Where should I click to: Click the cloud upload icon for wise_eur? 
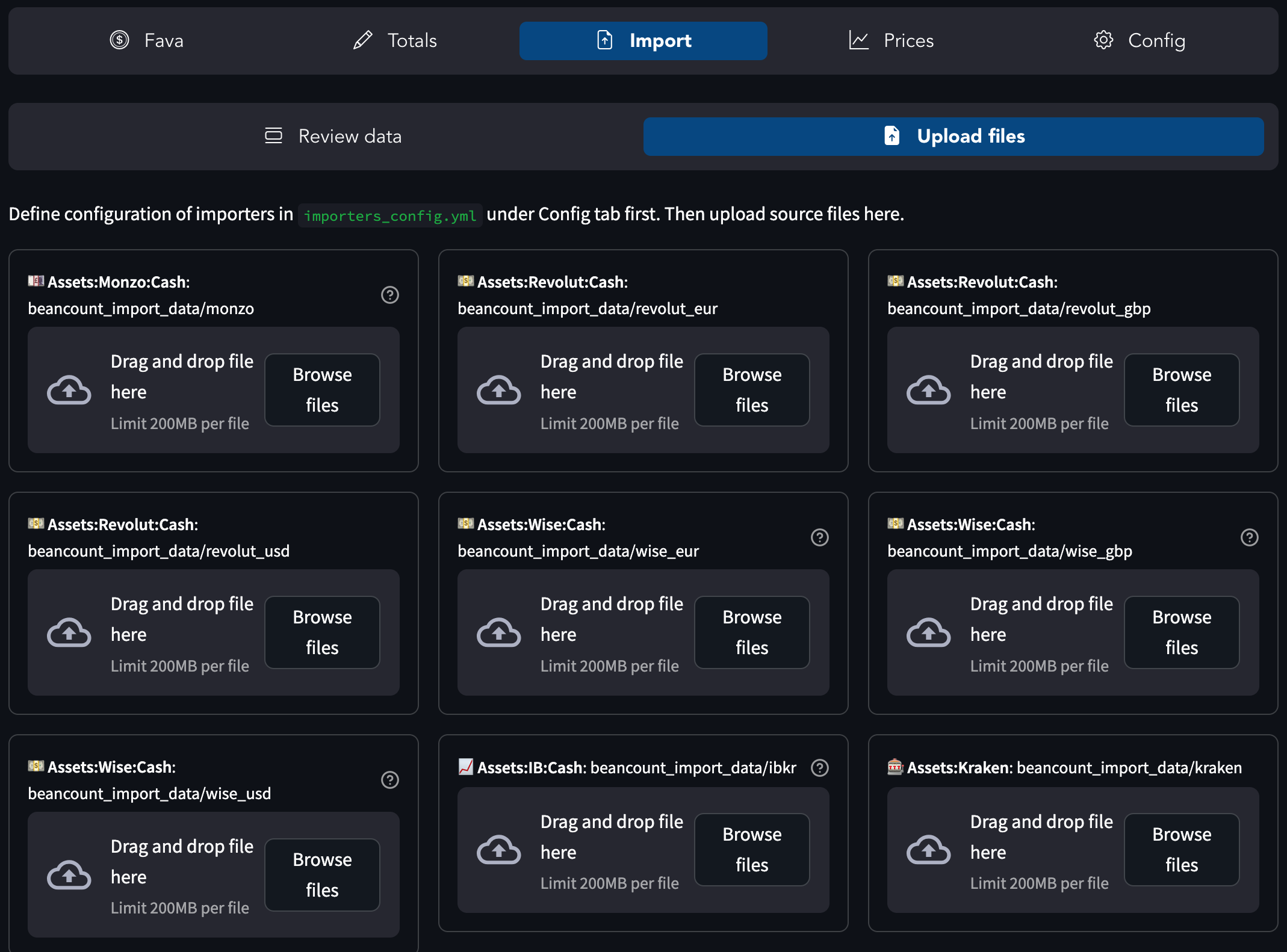point(499,632)
